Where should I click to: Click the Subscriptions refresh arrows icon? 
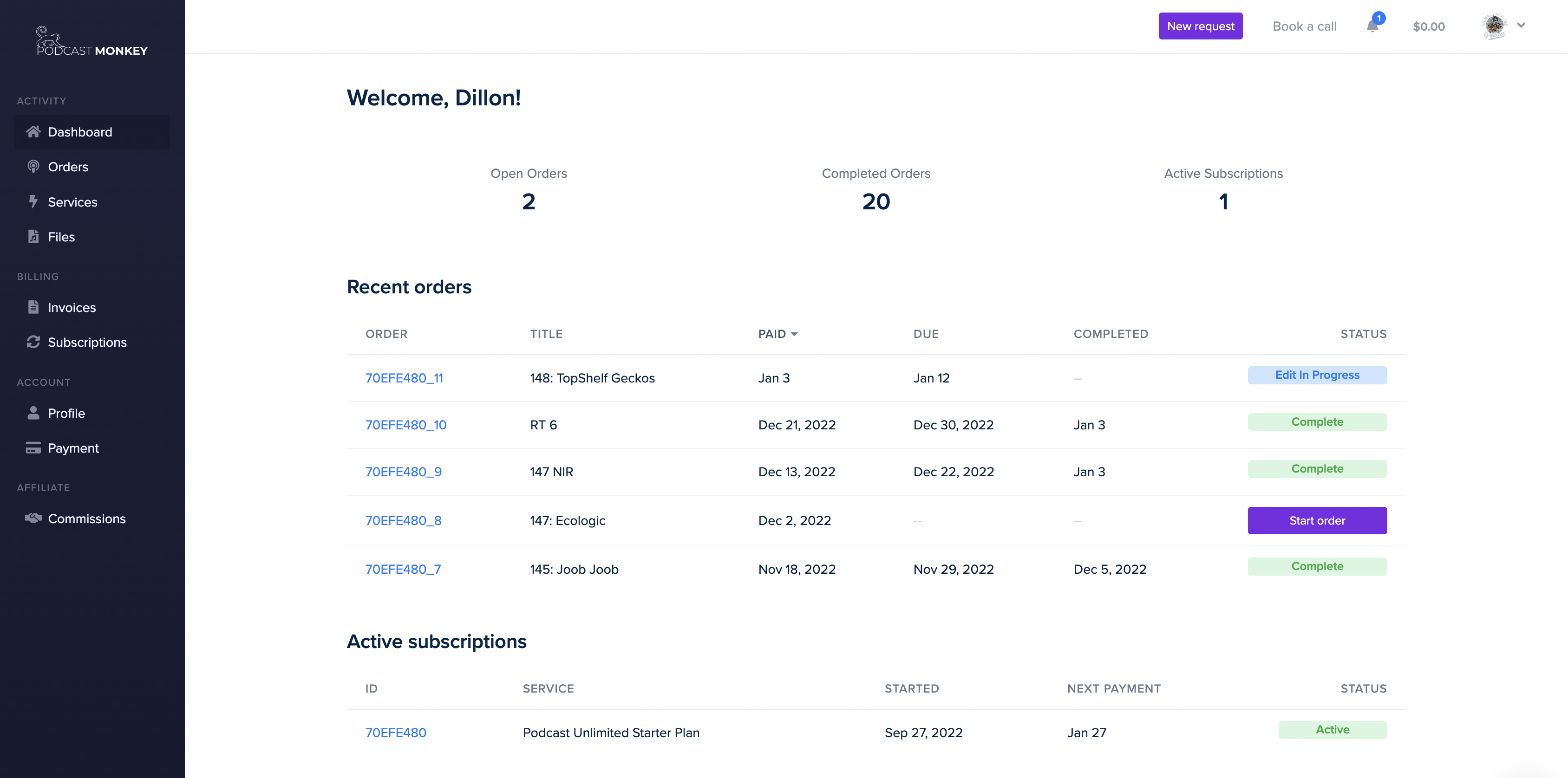coord(33,342)
